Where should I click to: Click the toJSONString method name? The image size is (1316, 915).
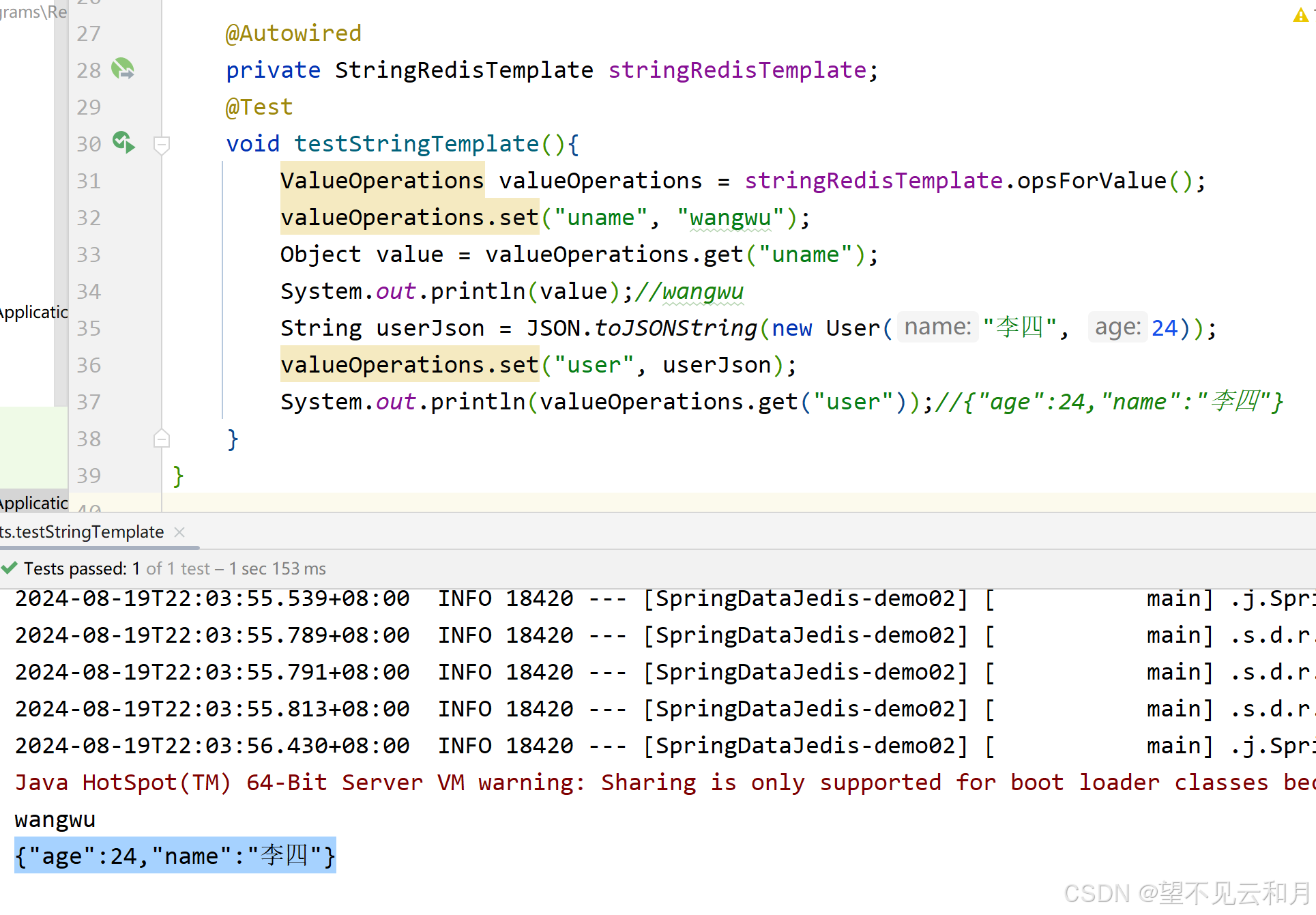click(x=675, y=328)
